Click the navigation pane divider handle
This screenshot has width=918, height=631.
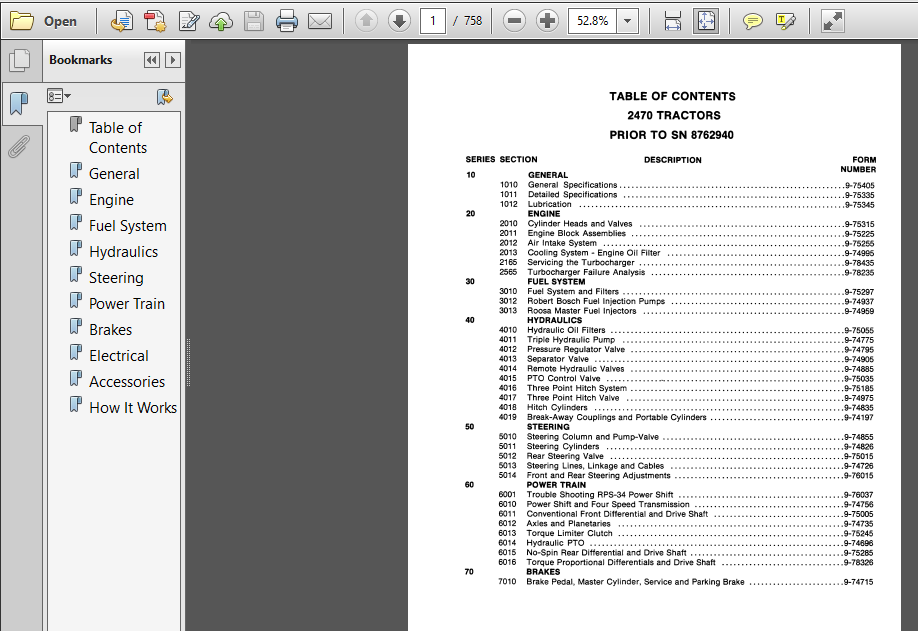(189, 363)
